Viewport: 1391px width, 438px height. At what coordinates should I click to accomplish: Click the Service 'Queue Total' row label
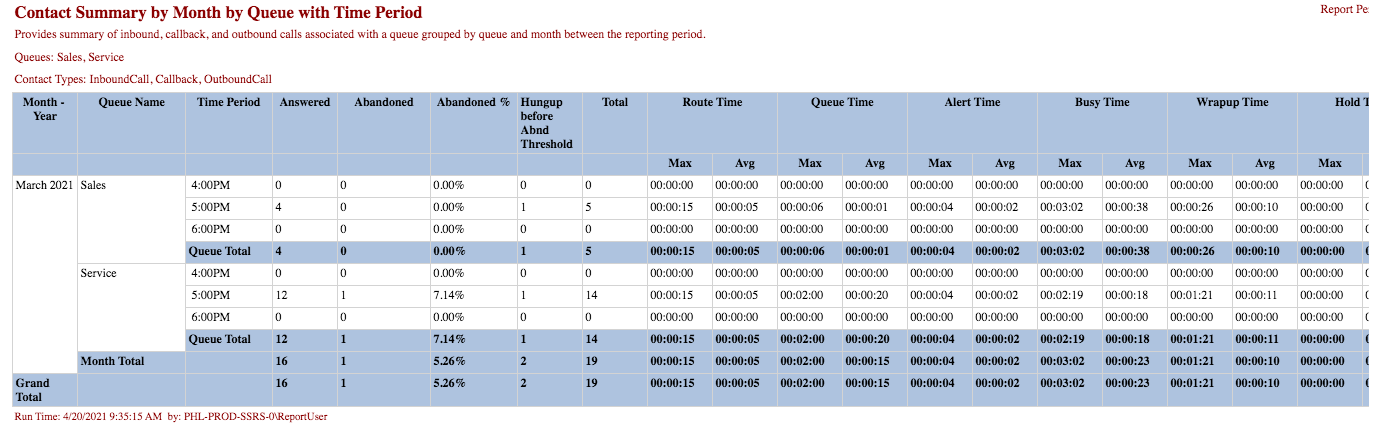coord(220,339)
